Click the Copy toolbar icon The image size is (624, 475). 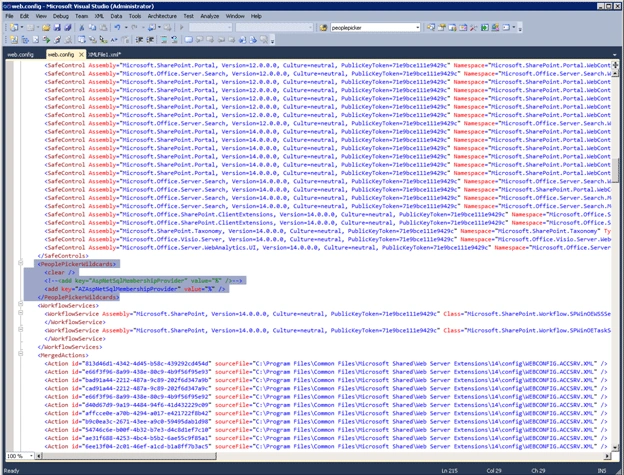[92, 27]
